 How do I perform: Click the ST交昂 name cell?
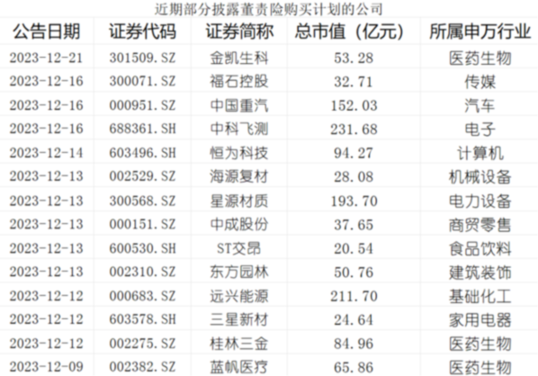coord(239,248)
